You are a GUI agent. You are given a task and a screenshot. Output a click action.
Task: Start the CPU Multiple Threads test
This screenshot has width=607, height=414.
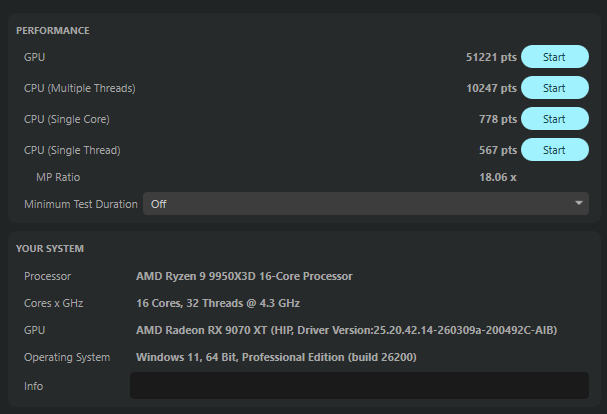(x=555, y=88)
